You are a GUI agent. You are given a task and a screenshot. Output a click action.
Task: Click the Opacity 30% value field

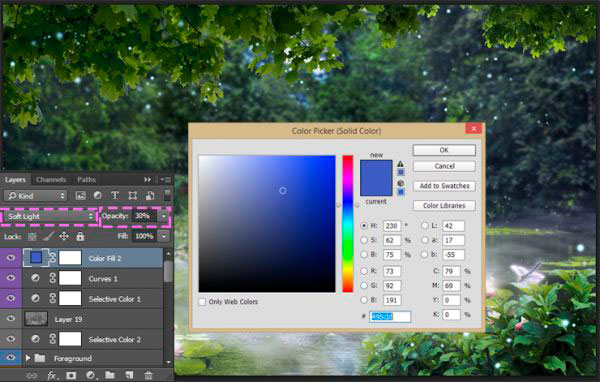point(143,216)
